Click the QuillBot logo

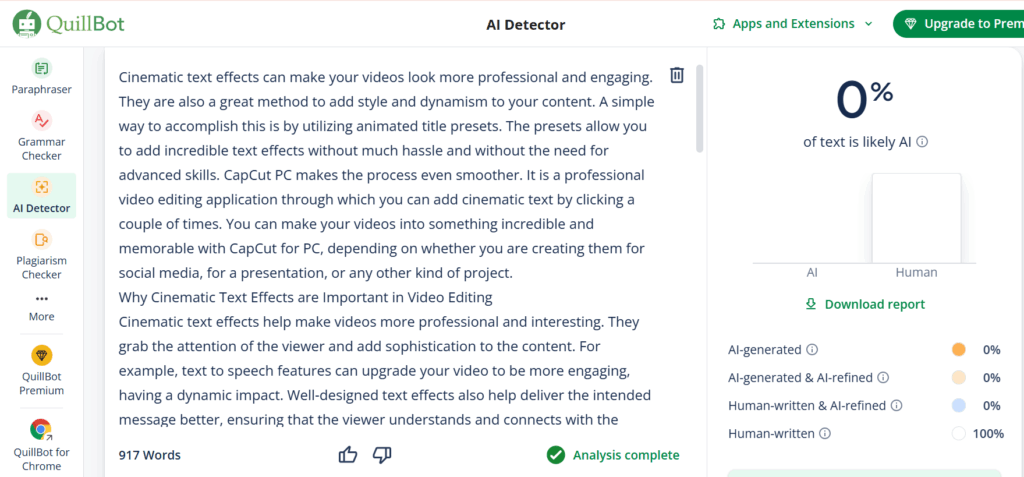point(68,24)
